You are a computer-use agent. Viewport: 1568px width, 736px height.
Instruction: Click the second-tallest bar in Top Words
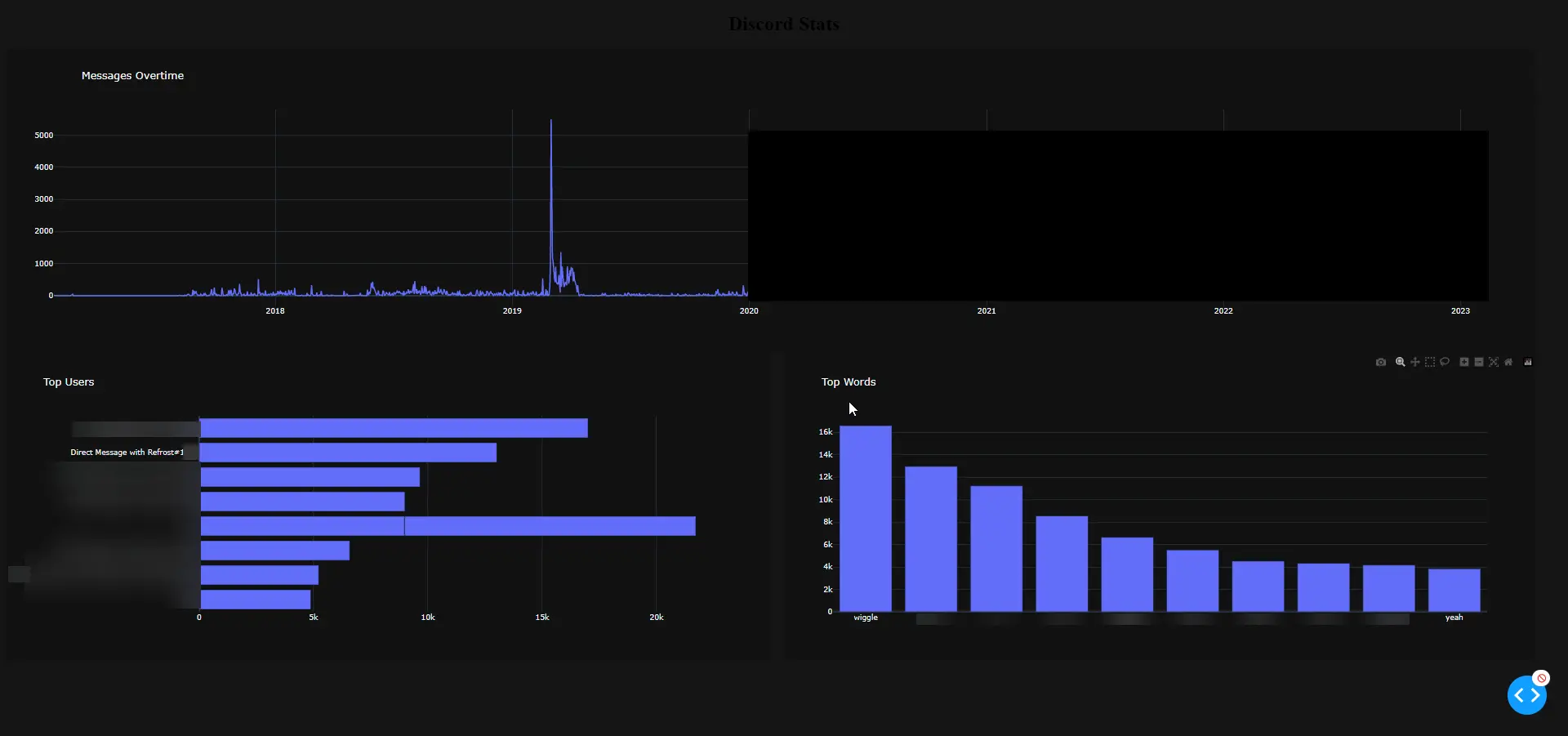(x=931, y=539)
